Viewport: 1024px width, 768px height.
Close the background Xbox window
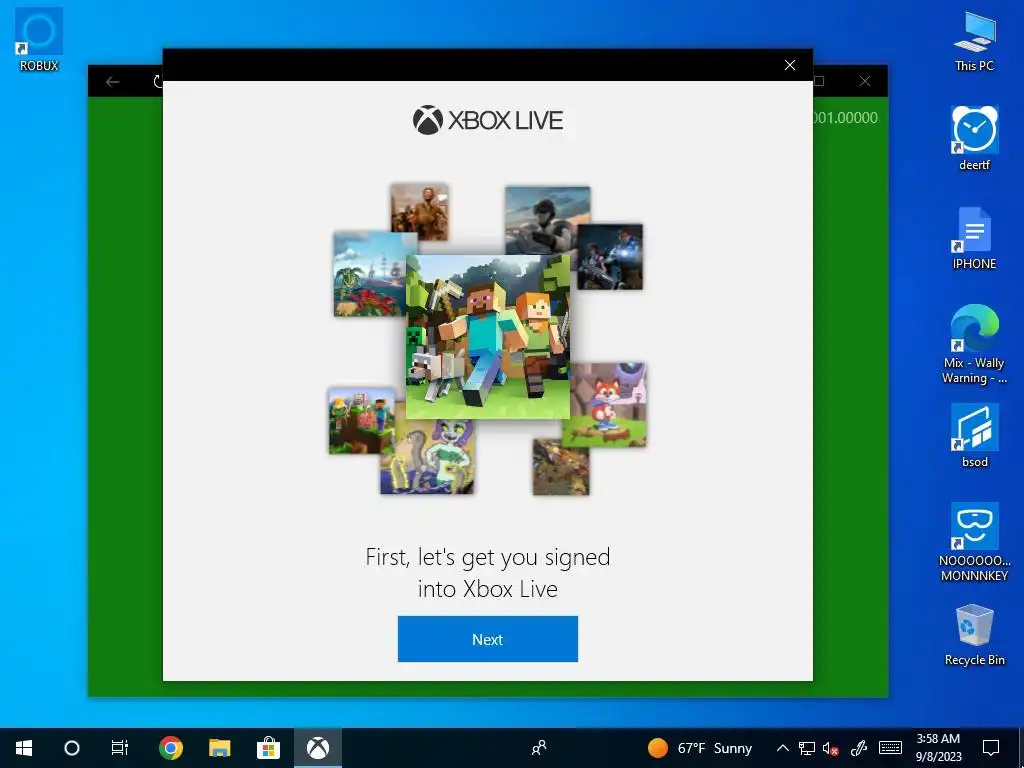(865, 81)
